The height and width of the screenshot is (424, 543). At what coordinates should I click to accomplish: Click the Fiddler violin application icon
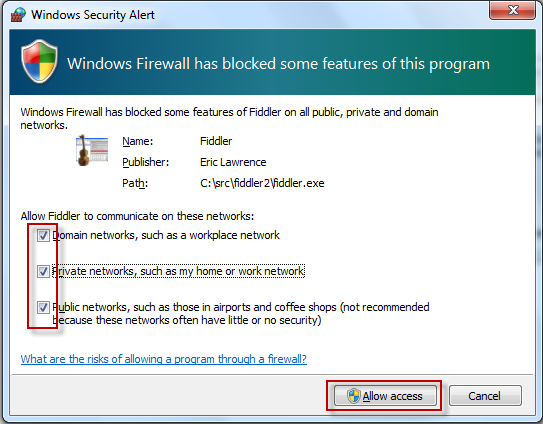point(92,150)
